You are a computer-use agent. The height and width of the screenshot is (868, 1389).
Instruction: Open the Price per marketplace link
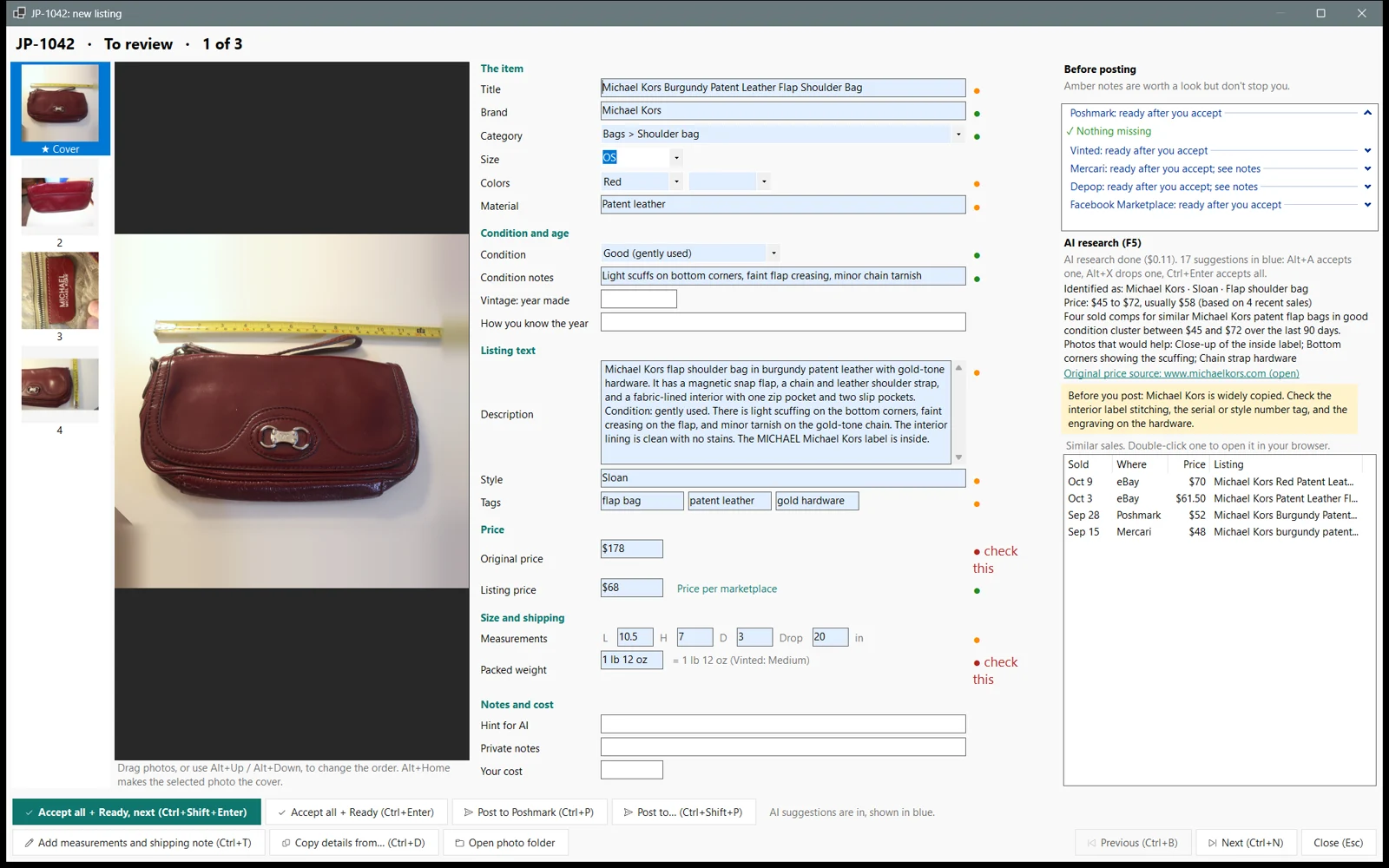pos(727,589)
